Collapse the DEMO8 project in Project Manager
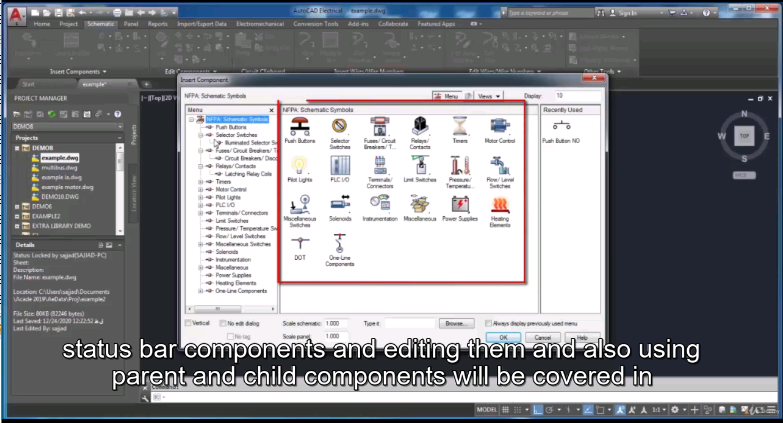The width and height of the screenshot is (783, 423). [x=17, y=148]
